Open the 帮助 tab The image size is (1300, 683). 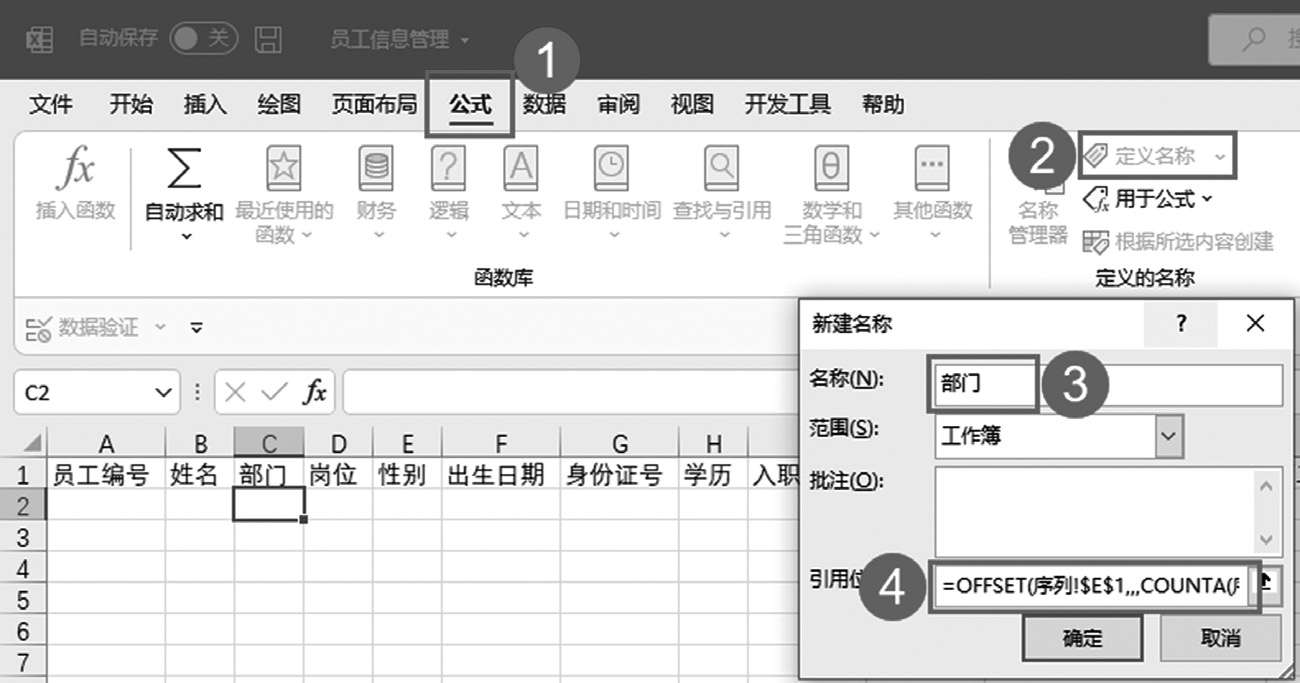(x=883, y=104)
